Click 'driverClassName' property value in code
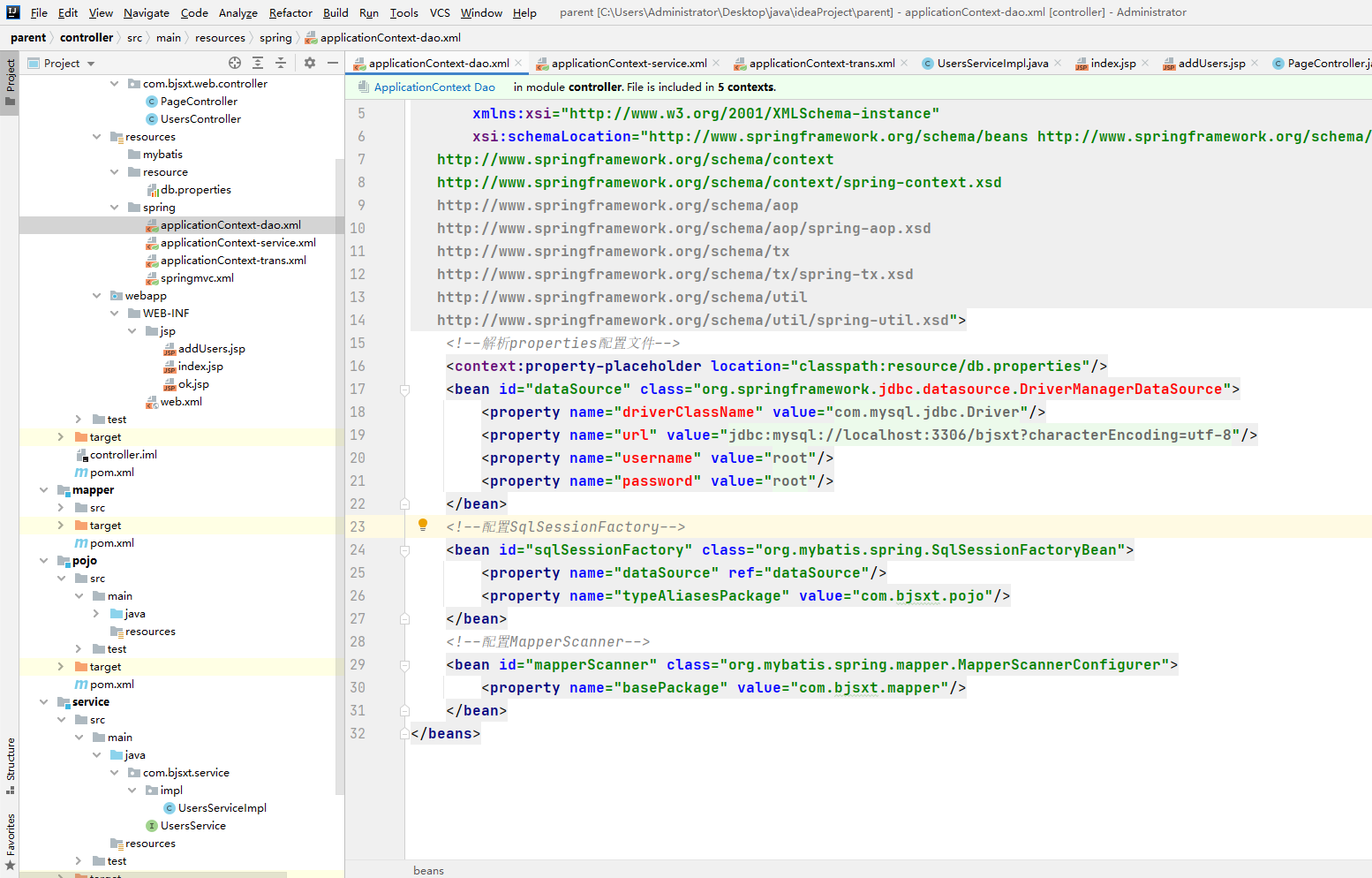Image resolution: width=1372 pixels, height=878 pixels. [926, 413]
